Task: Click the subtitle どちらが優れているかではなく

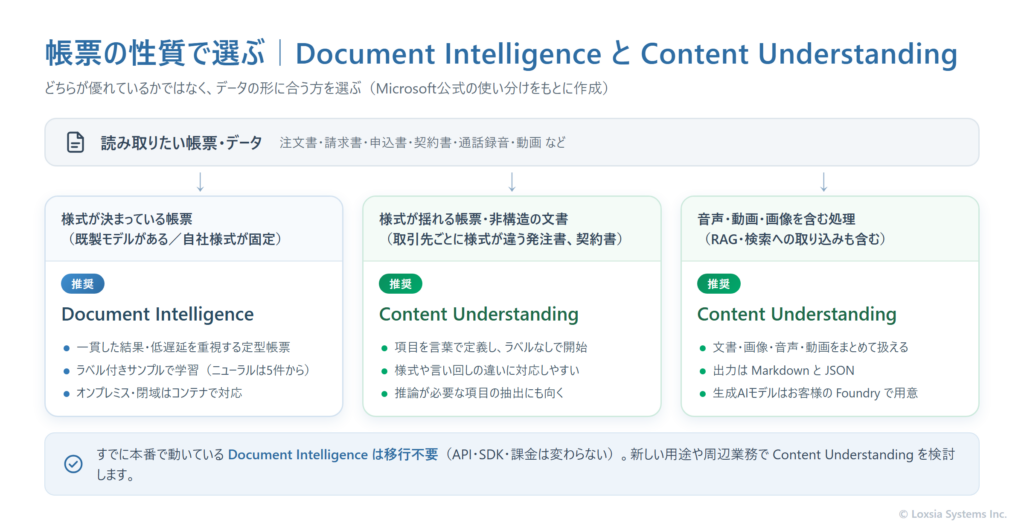Action: click(x=128, y=88)
